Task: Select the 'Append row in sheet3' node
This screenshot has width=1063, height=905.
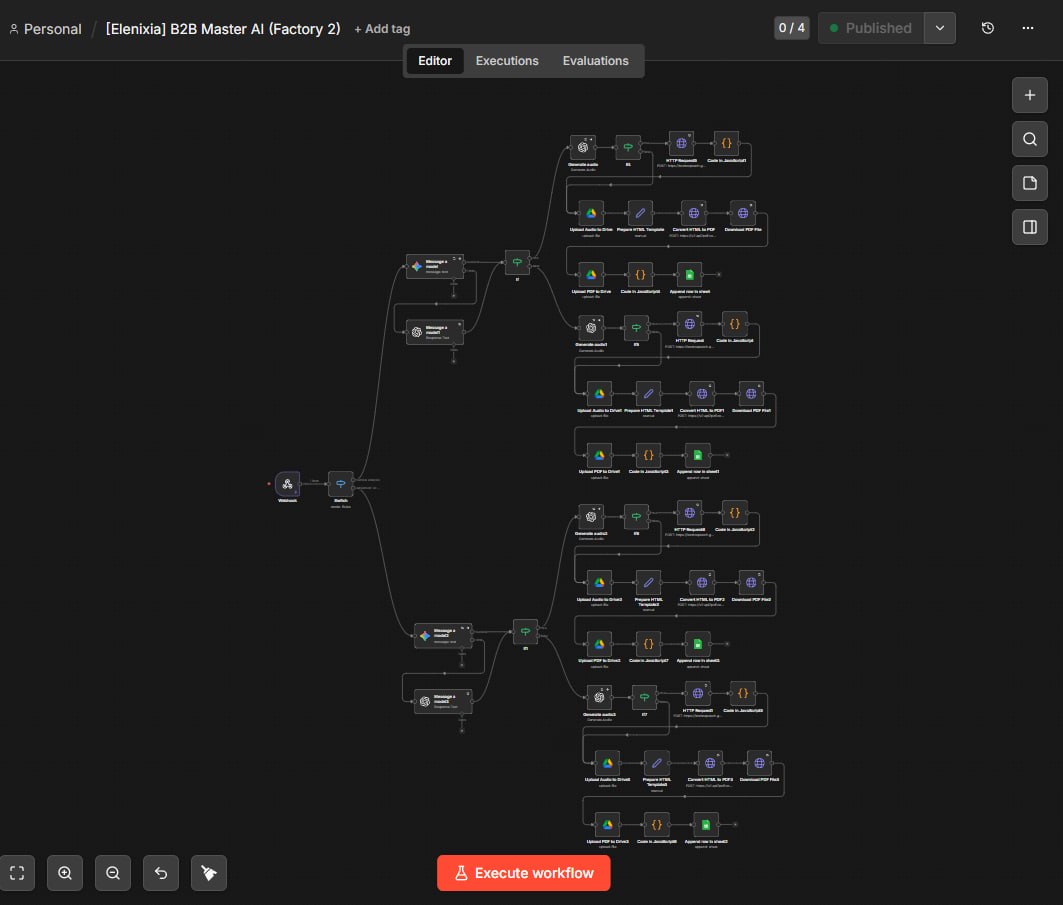Action: tap(706, 825)
